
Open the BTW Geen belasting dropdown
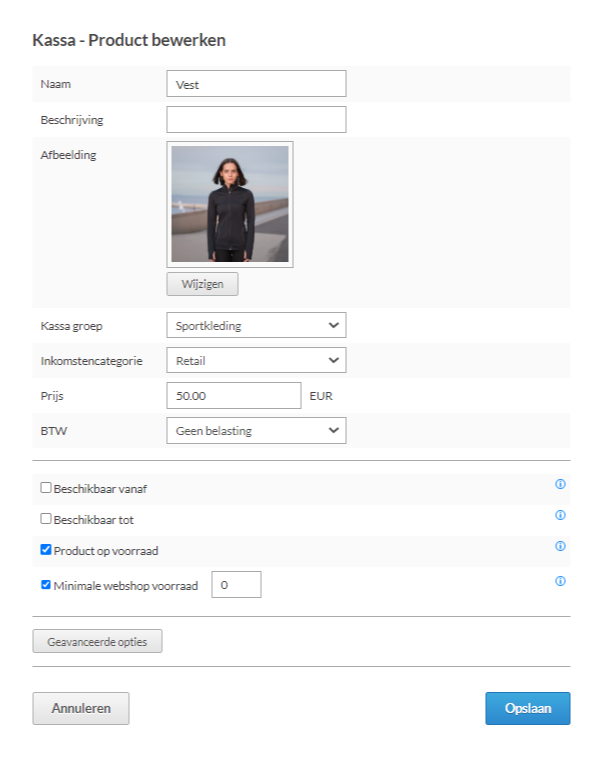(256, 430)
